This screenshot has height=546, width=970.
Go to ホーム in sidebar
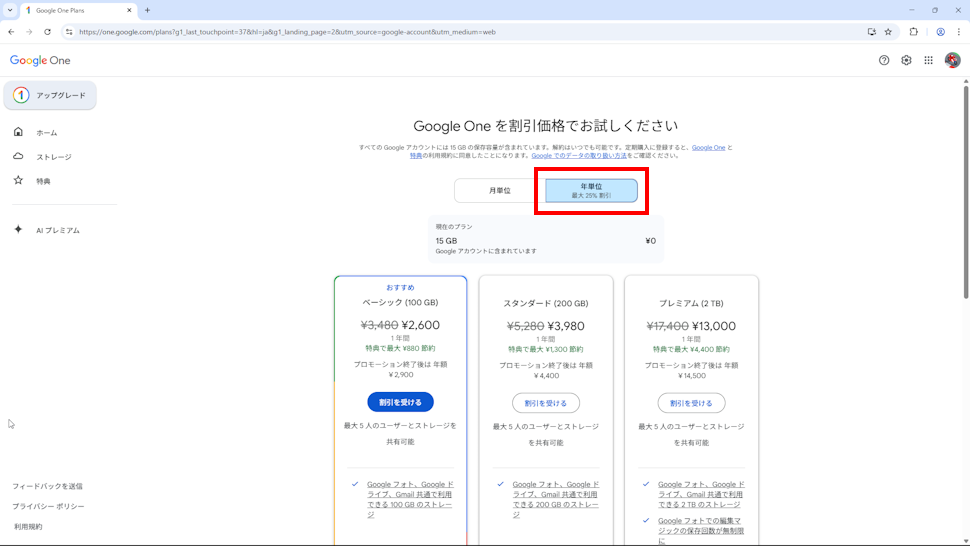[x=46, y=133]
